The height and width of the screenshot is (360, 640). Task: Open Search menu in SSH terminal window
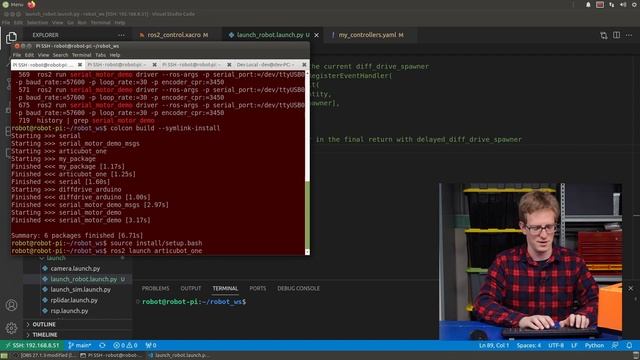click(x=60, y=55)
